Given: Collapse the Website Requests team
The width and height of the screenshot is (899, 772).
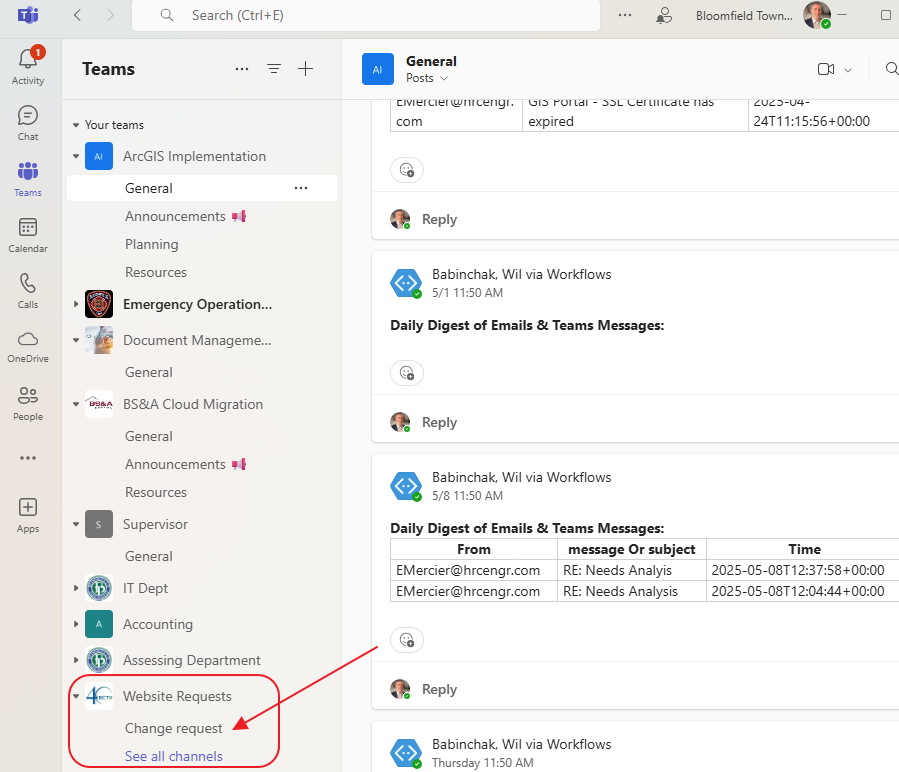Looking at the screenshot, I should pyautogui.click(x=76, y=696).
